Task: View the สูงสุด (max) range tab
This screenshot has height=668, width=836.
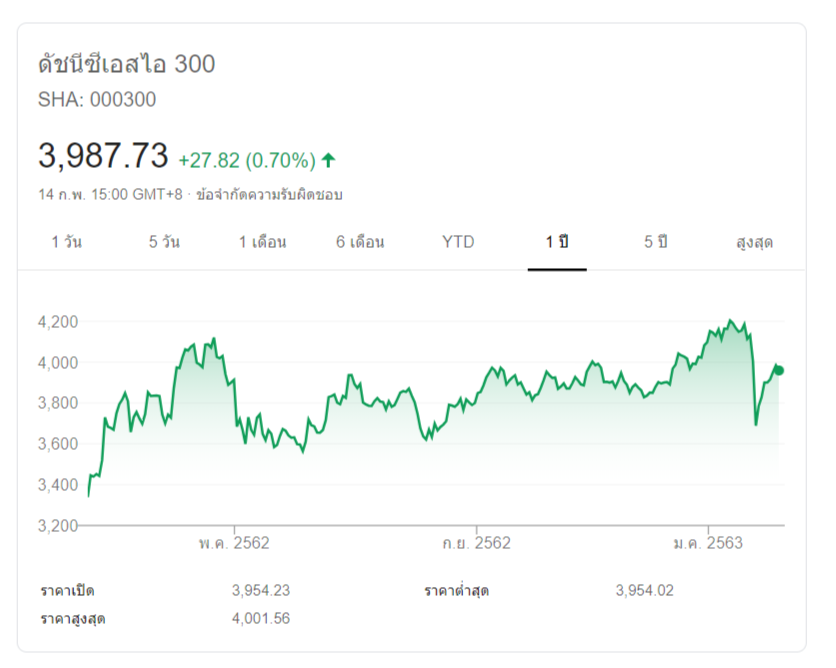Action: pos(754,242)
